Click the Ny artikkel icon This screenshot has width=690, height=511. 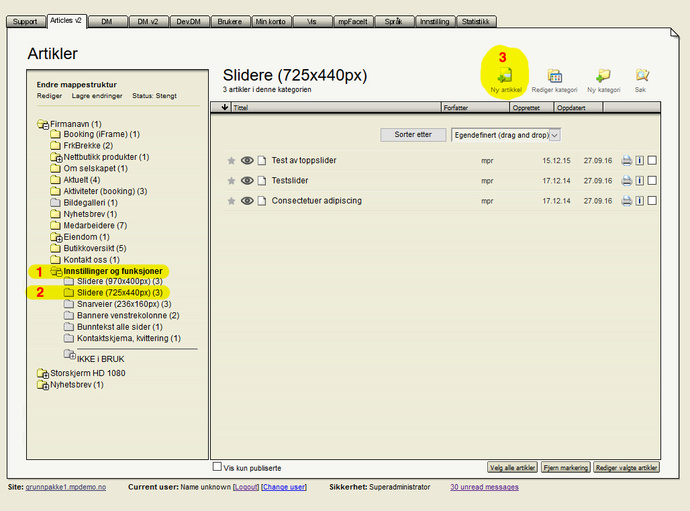coord(506,75)
